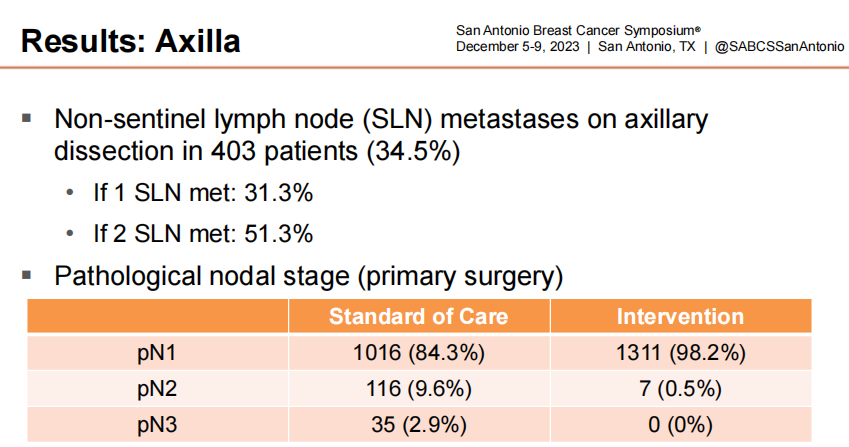
Task: Select the pN3 row label
Action: (x=160, y=423)
